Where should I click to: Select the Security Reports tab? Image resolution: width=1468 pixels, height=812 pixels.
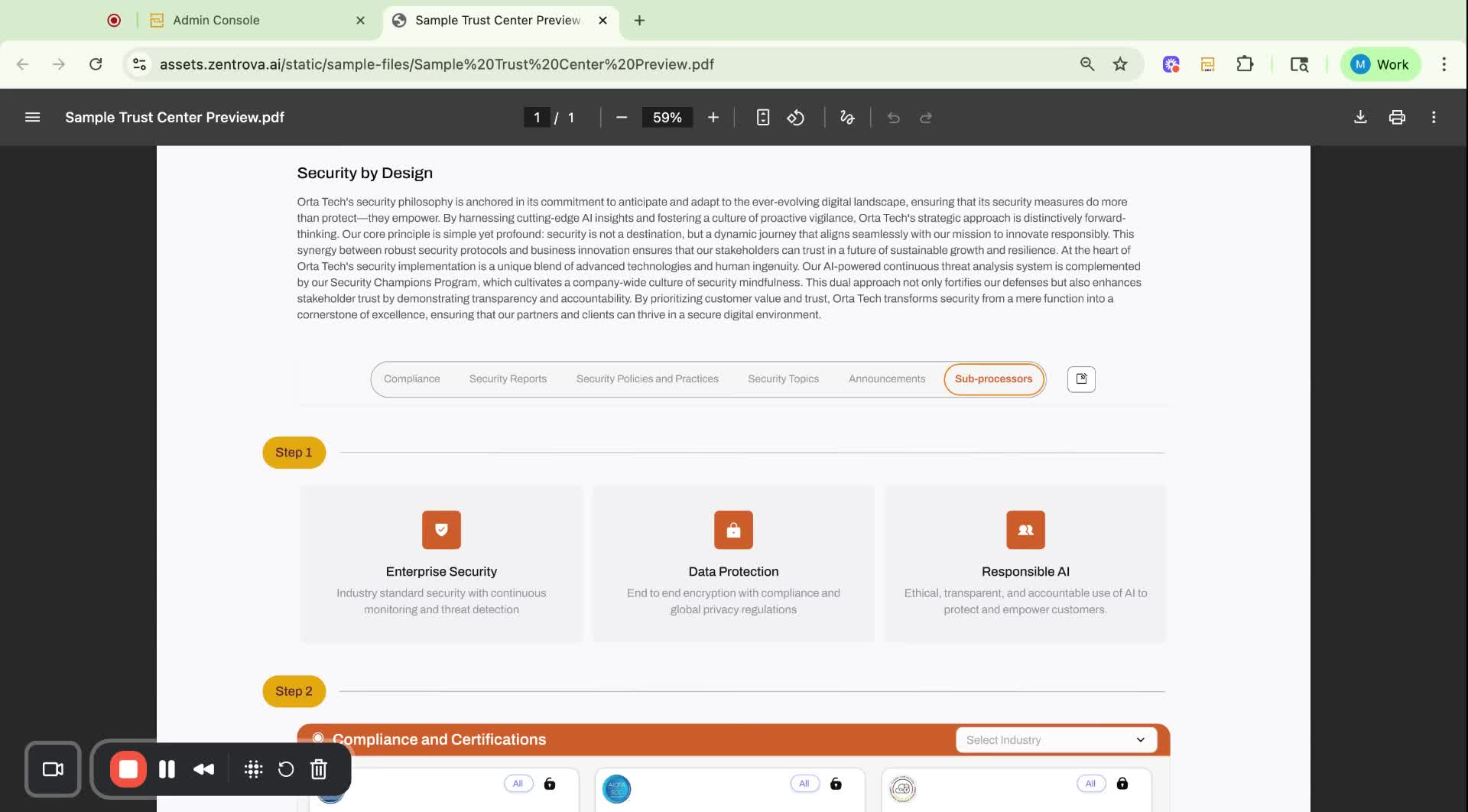(x=508, y=378)
